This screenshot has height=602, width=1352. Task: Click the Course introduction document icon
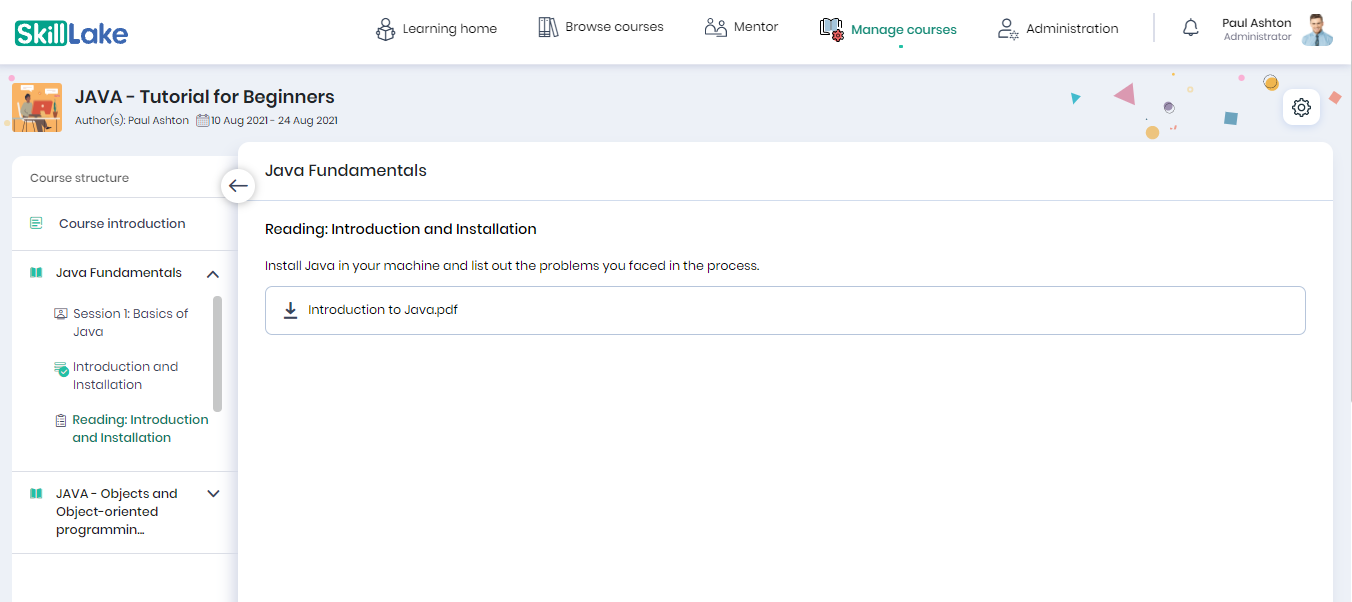36,223
